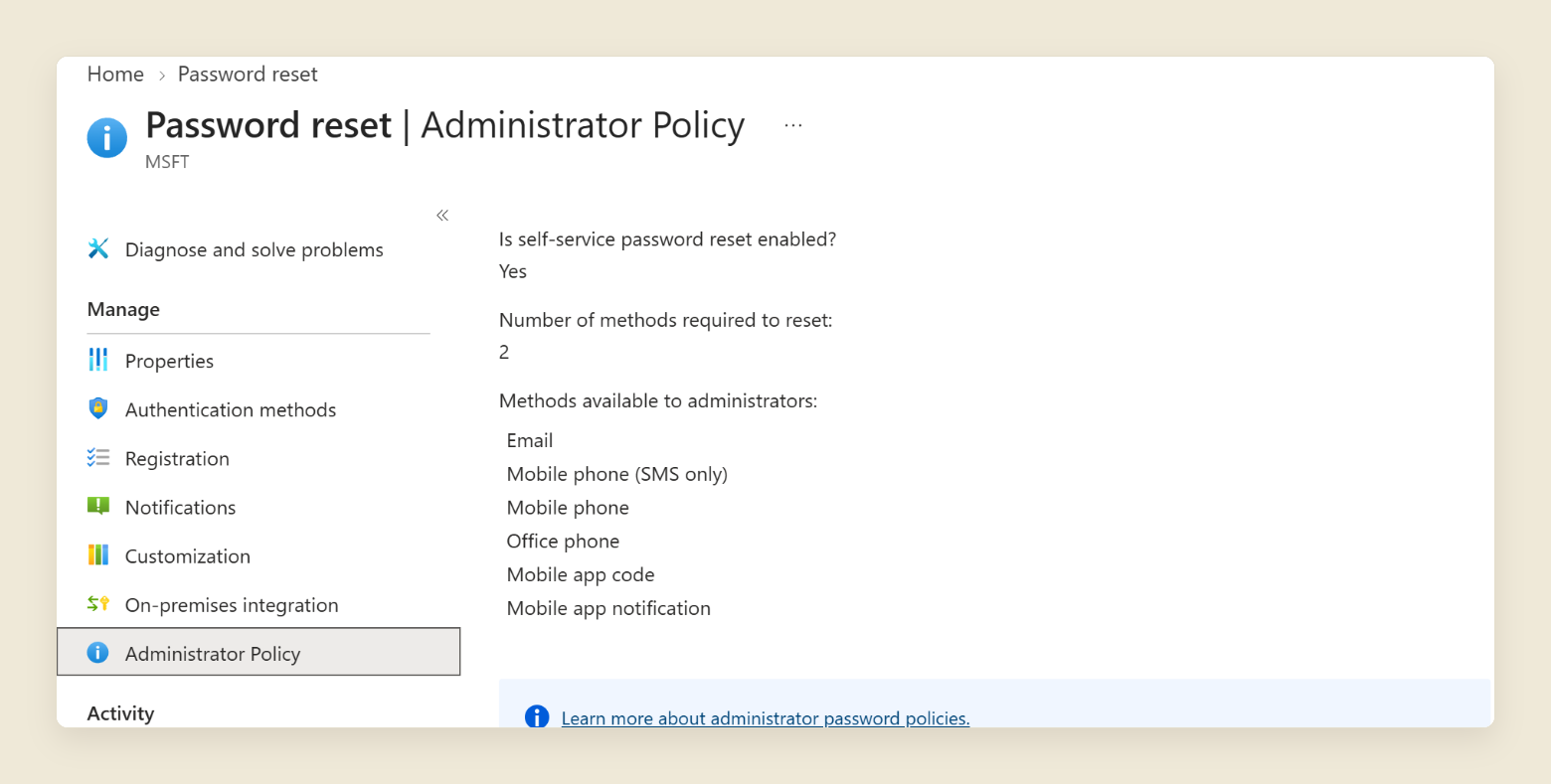Click the Mobile app code entry
Image resolution: width=1551 pixels, height=784 pixels.
pos(581,575)
